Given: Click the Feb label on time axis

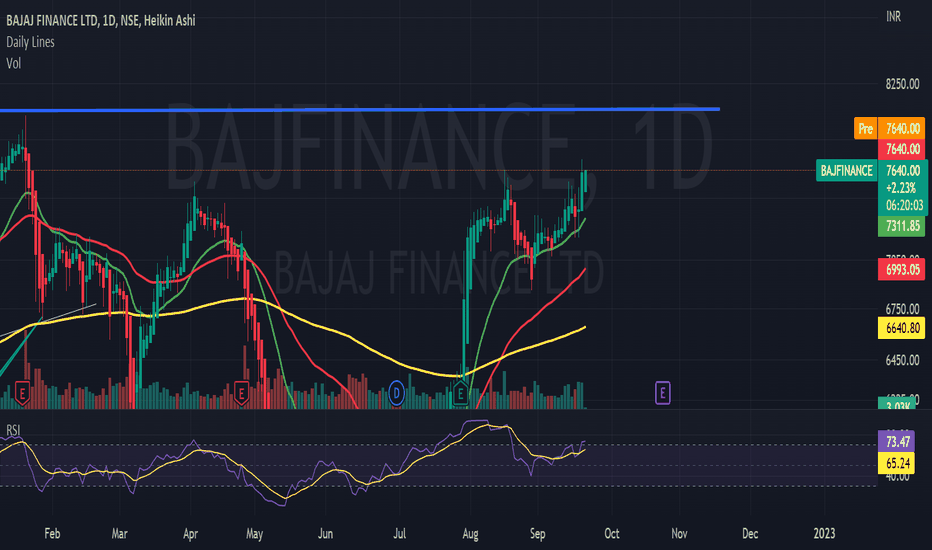Looking at the screenshot, I should [x=52, y=533].
